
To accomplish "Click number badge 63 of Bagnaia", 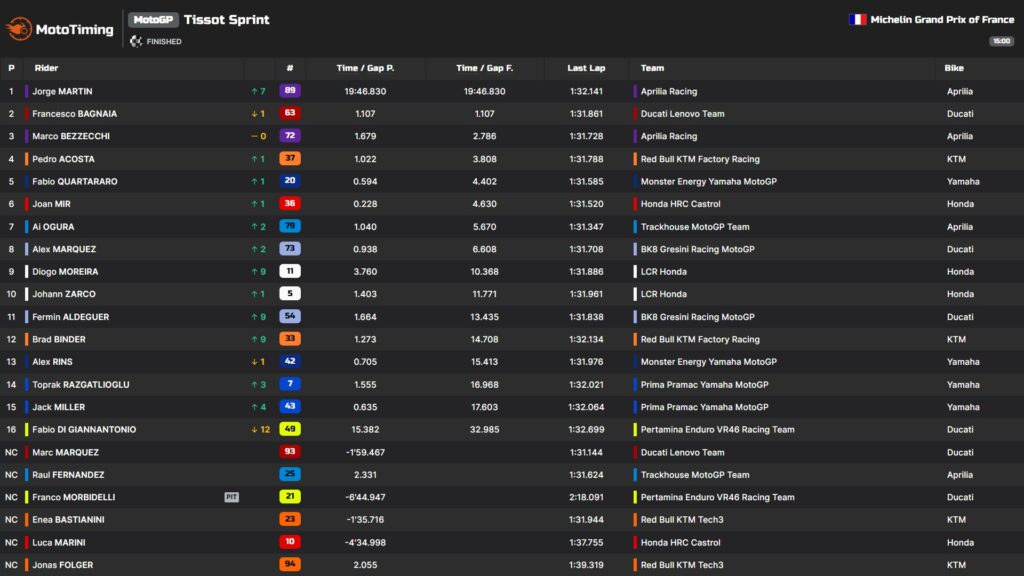I will pos(290,113).
